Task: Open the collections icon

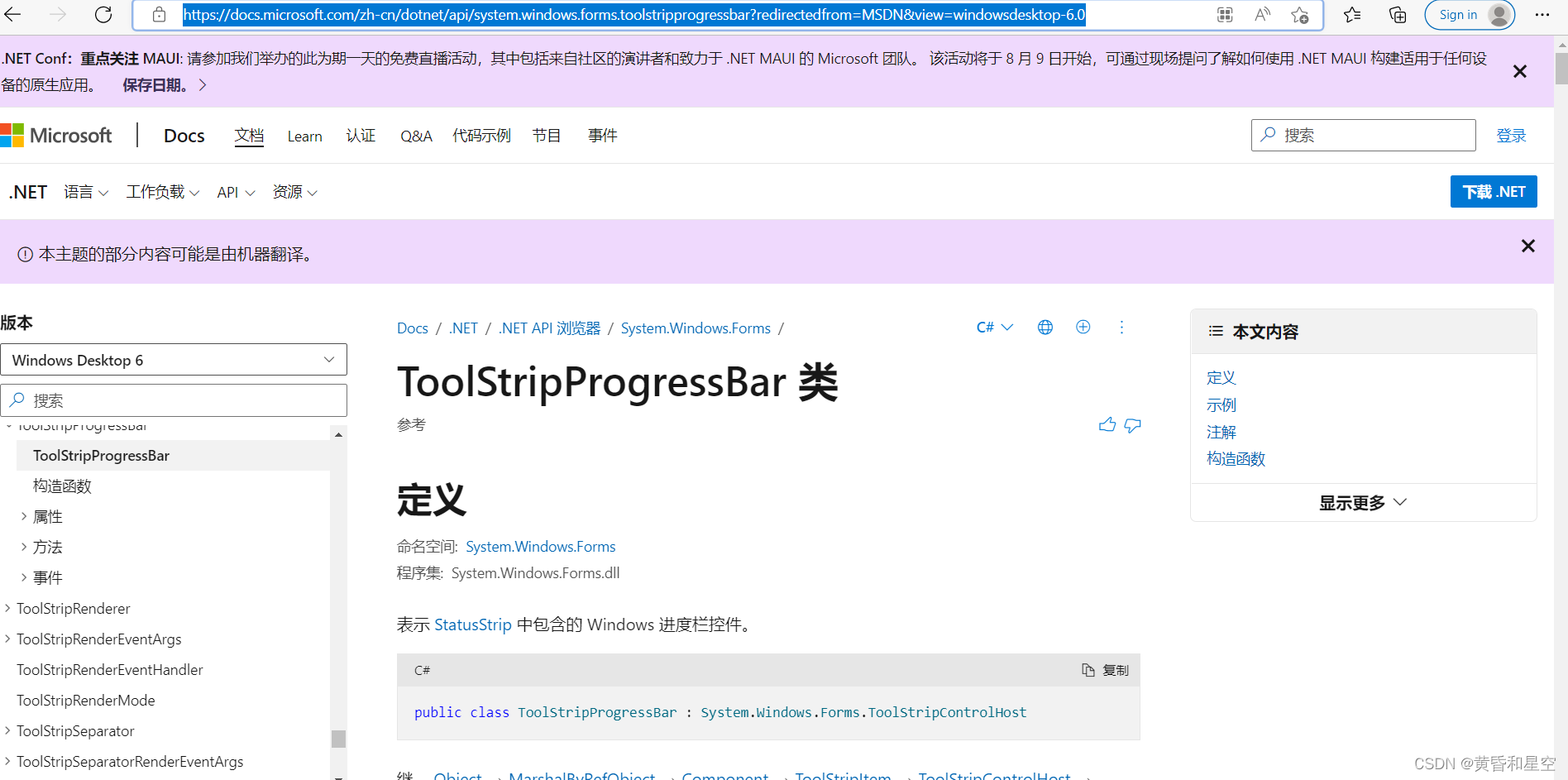Action: tap(1397, 15)
